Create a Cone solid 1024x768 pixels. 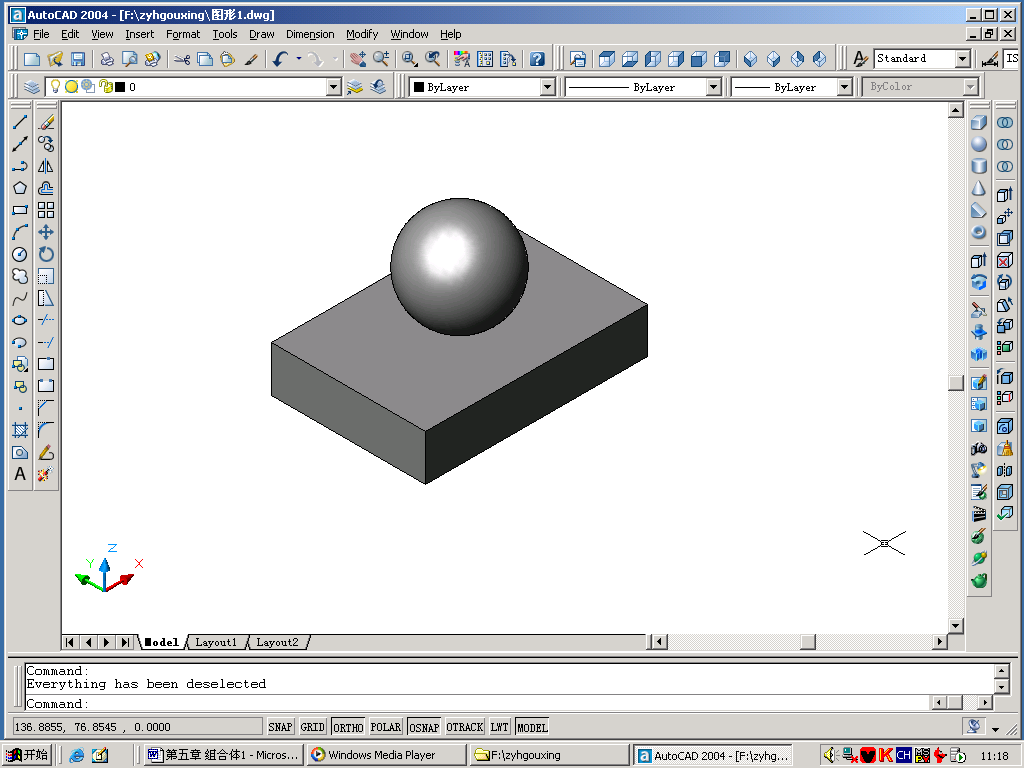[978, 188]
